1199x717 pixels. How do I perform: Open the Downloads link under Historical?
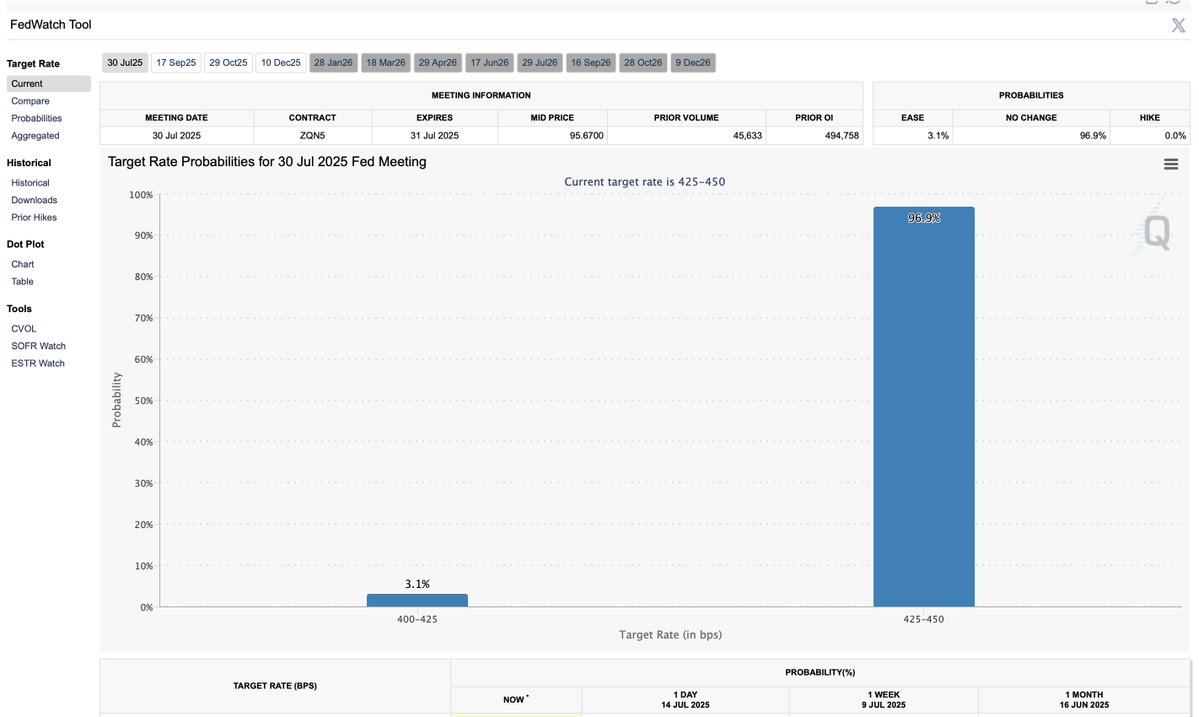pyautogui.click(x=34, y=200)
